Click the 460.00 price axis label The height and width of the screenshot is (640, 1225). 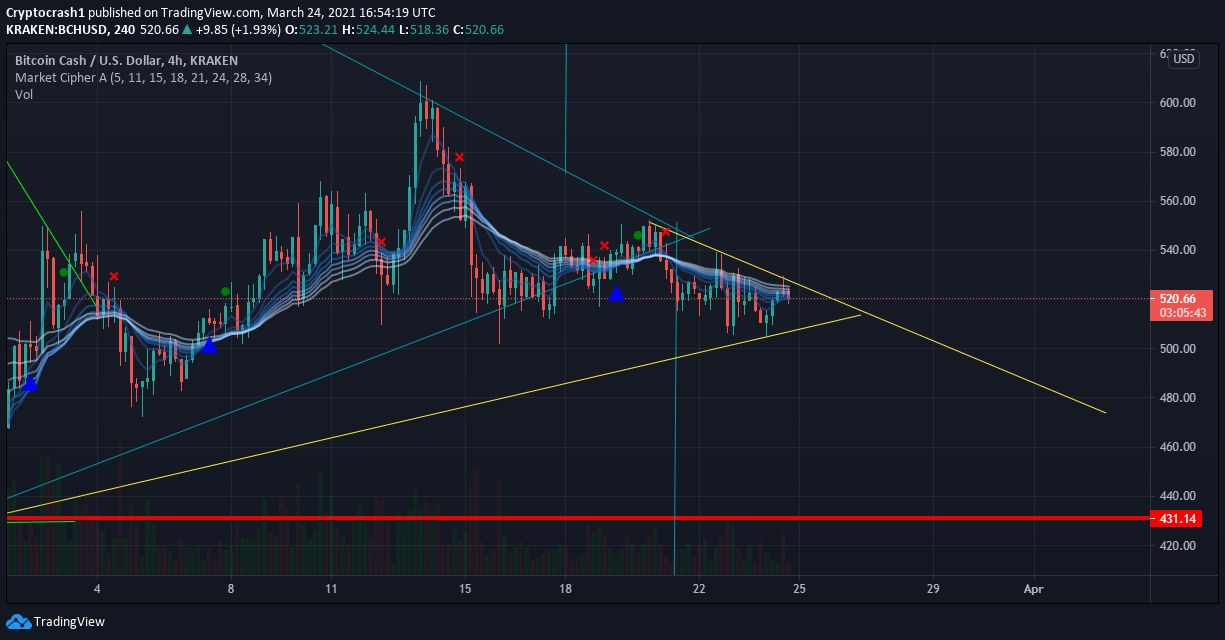(1177, 447)
